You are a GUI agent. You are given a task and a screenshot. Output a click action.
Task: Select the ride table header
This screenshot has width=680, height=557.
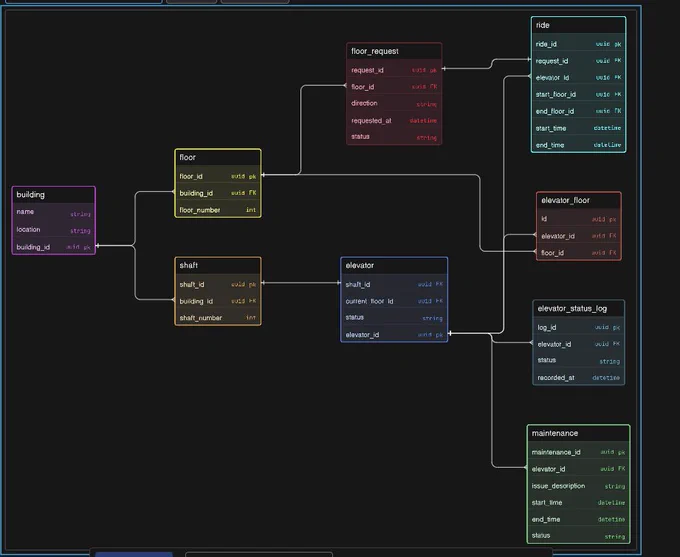point(579,25)
